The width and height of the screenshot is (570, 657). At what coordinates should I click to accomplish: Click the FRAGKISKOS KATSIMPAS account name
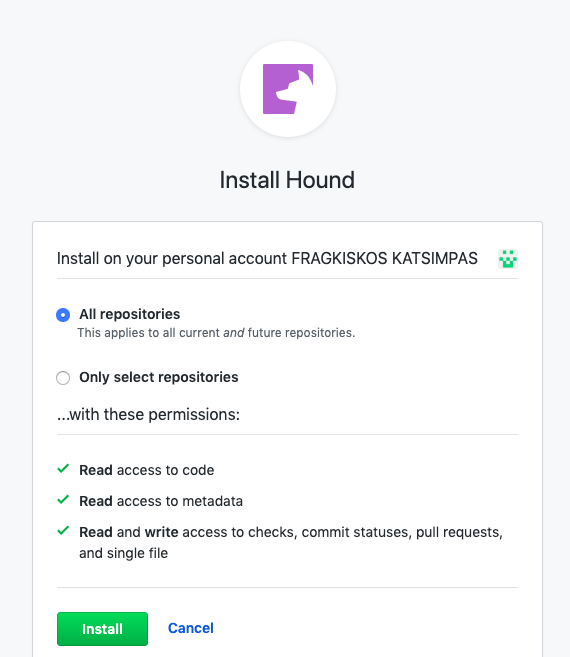point(384,259)
